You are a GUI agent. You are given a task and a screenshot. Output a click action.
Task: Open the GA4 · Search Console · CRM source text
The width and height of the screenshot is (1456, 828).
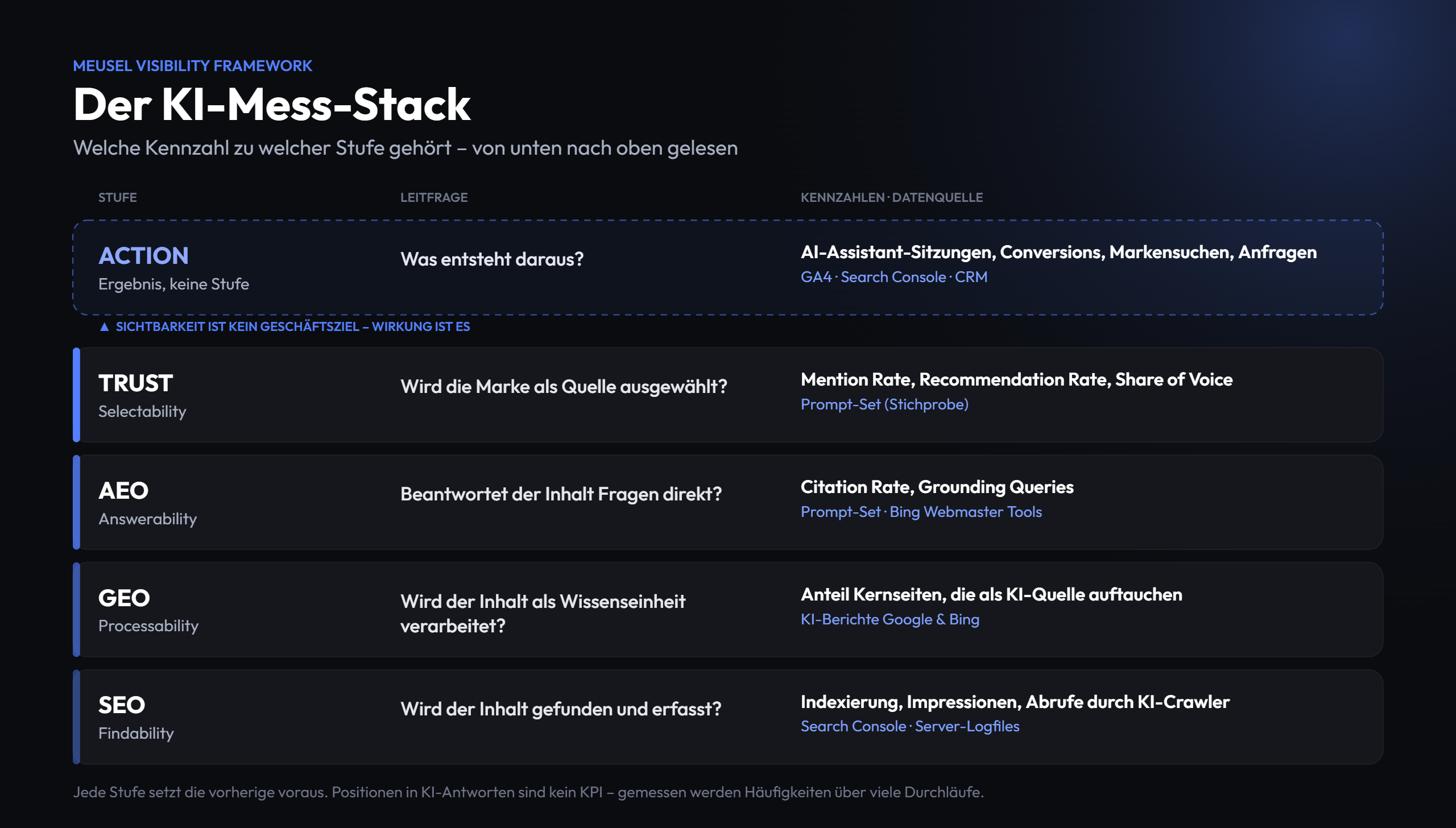(894, 277)
